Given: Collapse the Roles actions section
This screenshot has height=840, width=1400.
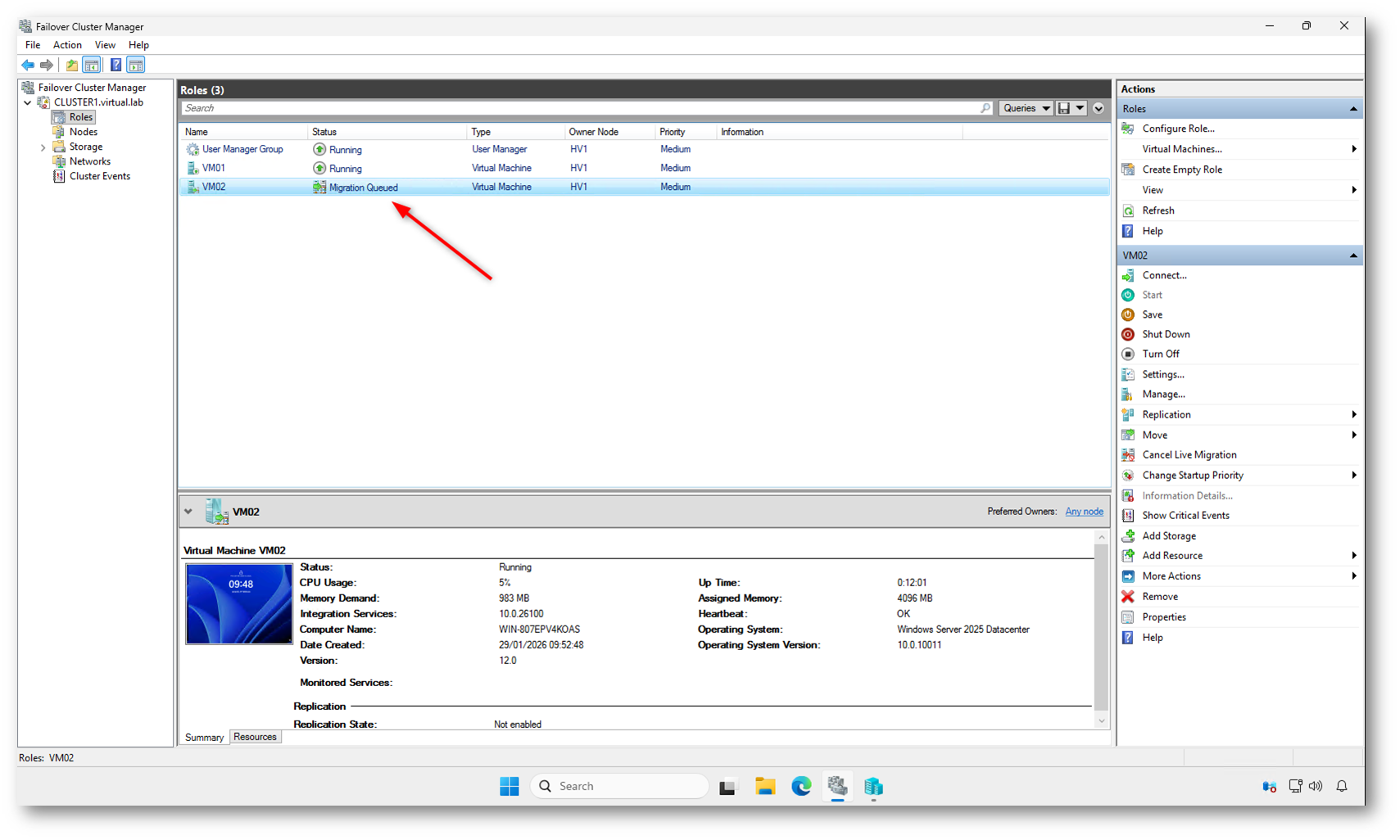Looking at the screenshot, I should click(x=1352, y=109).
